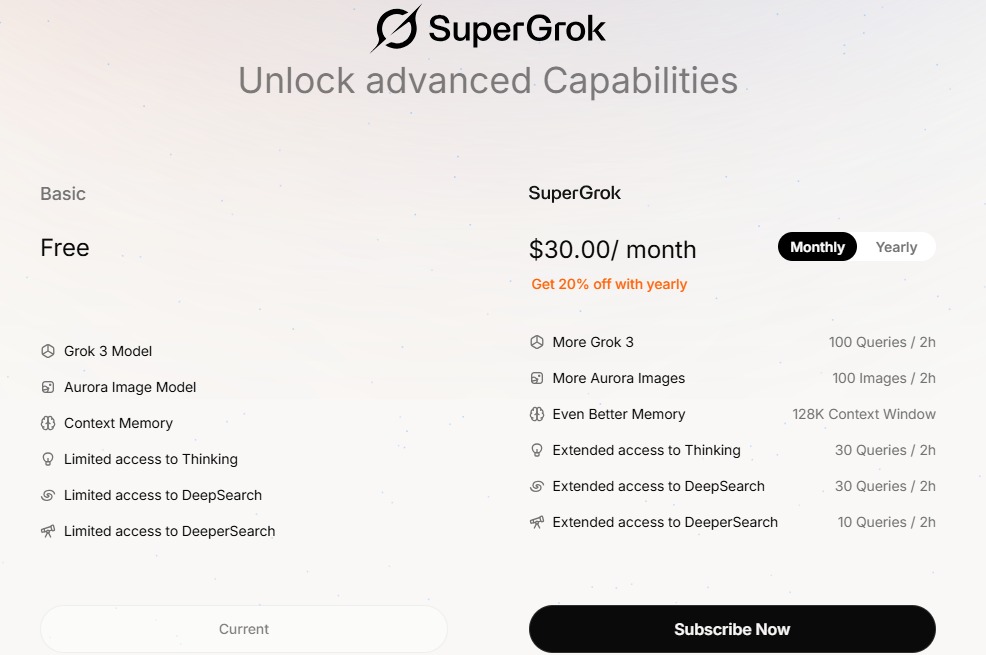986x655 pixels.
Task: Open the 'Get 20% off with yearly' offer
Action: 608,285
